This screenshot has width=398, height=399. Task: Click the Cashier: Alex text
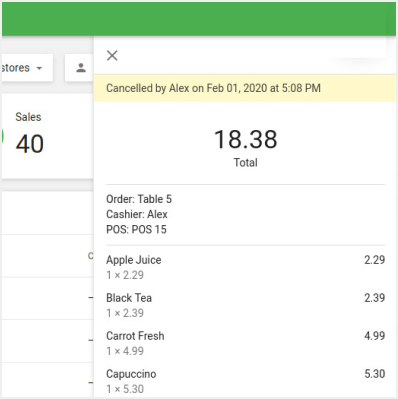pos(137,214)
